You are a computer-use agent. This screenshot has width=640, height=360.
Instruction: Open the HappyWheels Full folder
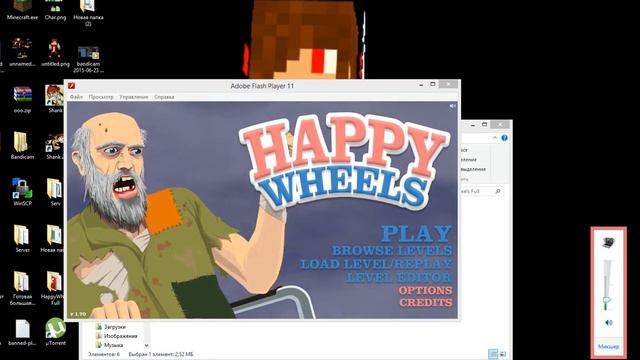[53, 288]
